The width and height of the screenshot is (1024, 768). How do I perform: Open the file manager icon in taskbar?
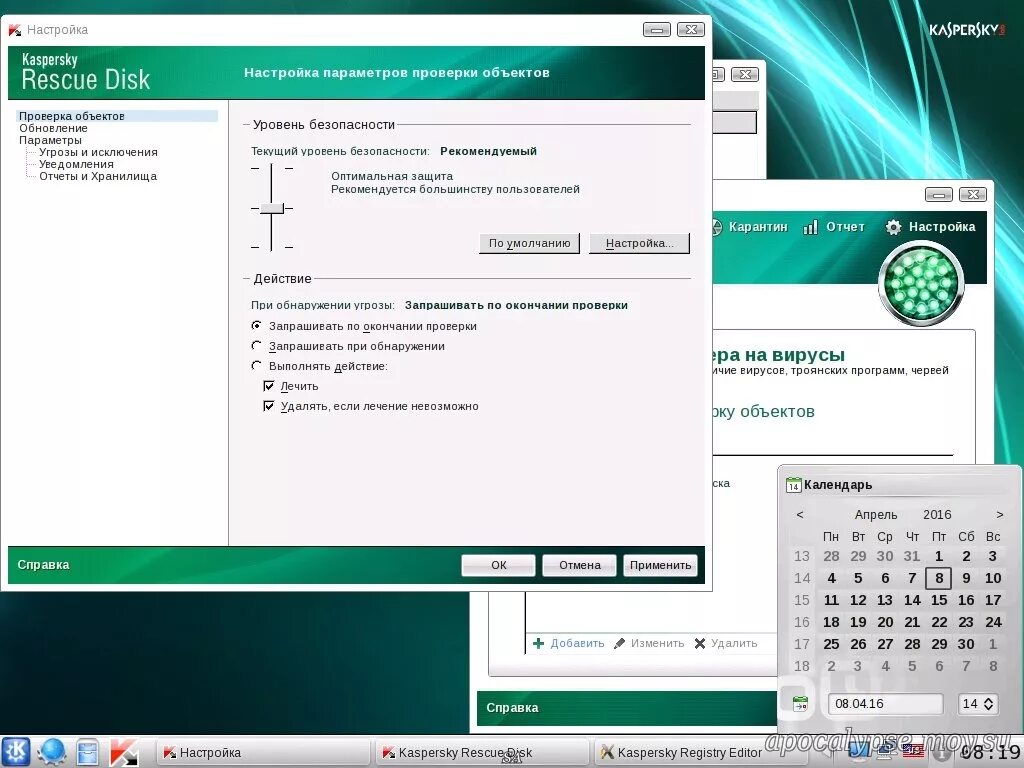(x=87, y=752)
